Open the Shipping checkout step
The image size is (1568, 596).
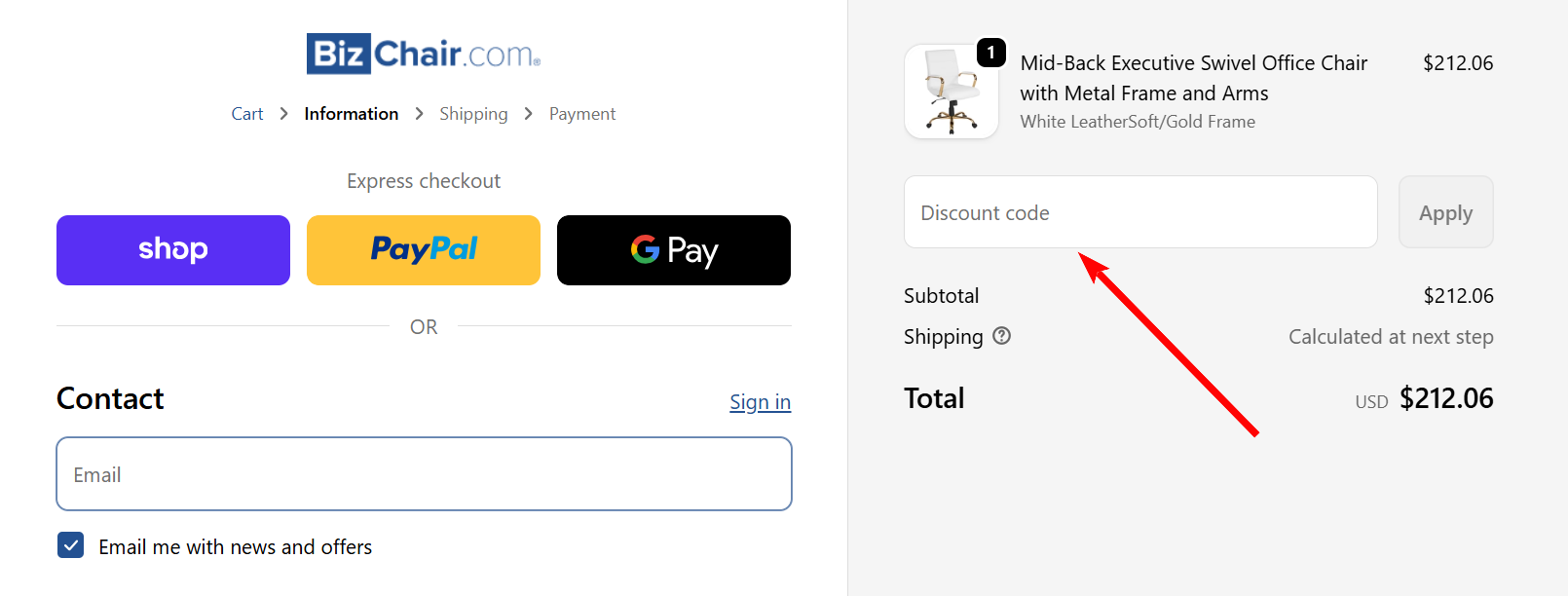click(474, 113)
